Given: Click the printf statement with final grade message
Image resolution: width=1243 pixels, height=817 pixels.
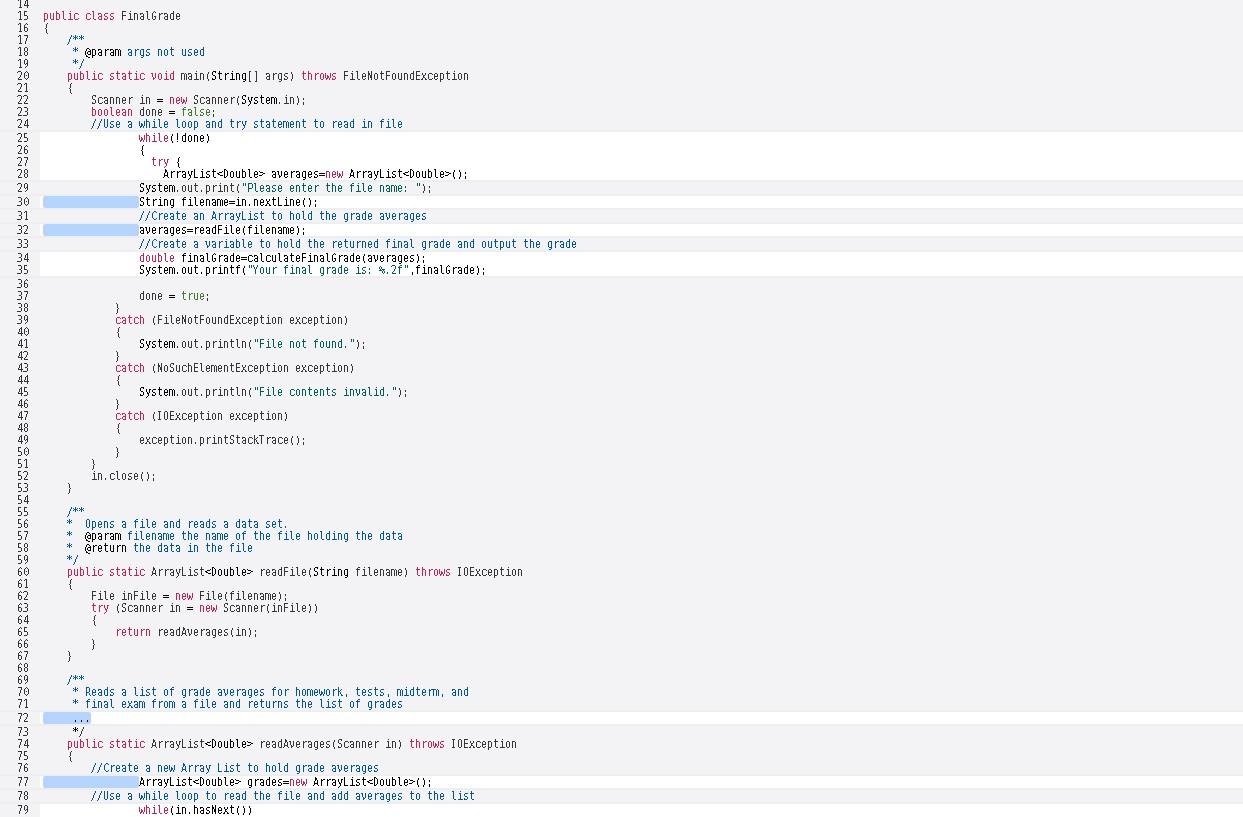Looking at the screenshot, I should coord(310,270).
